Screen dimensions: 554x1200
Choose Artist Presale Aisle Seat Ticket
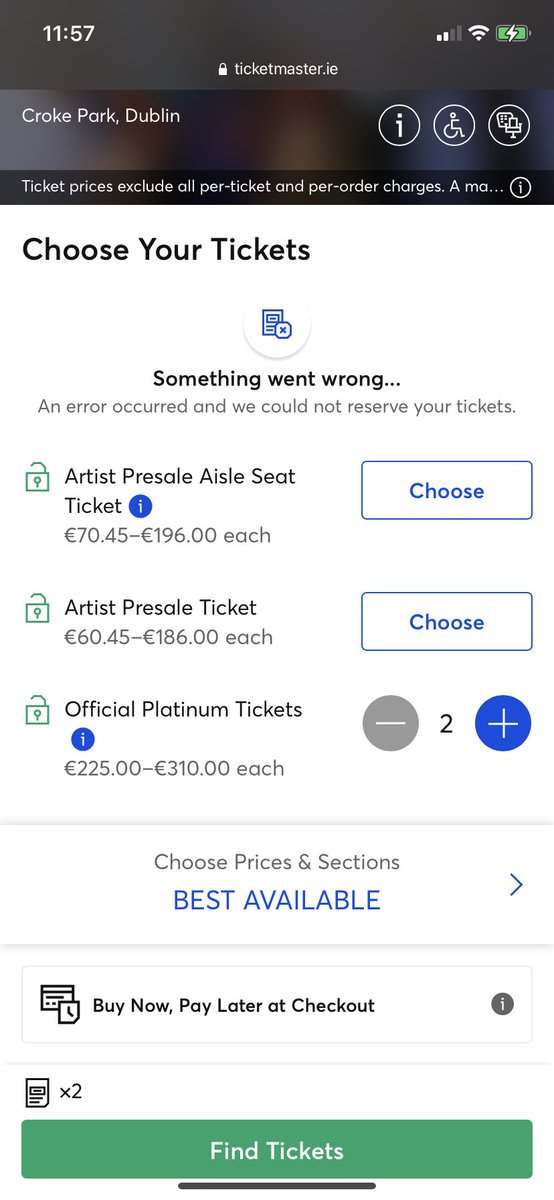pos(446,490)
